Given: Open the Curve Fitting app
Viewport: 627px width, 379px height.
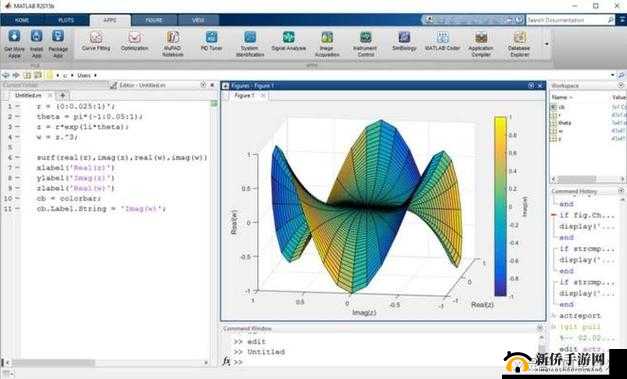Looking at the screenshot, I should (x=96, y=42).
